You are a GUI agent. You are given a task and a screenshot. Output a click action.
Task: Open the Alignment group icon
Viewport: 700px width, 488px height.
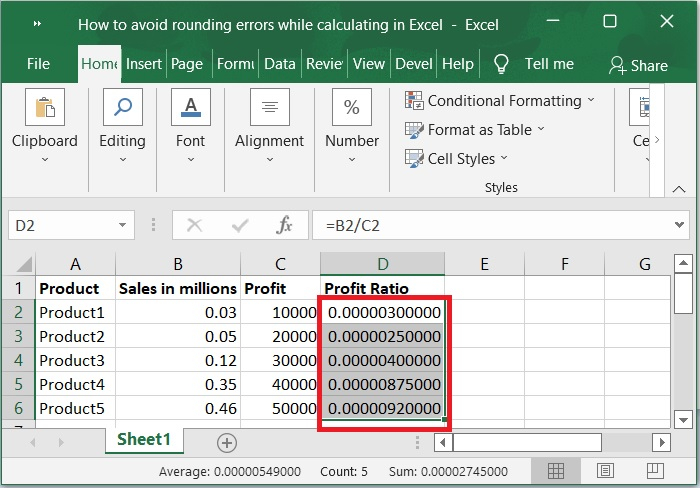pyautogui.click(x=269, y=108)
